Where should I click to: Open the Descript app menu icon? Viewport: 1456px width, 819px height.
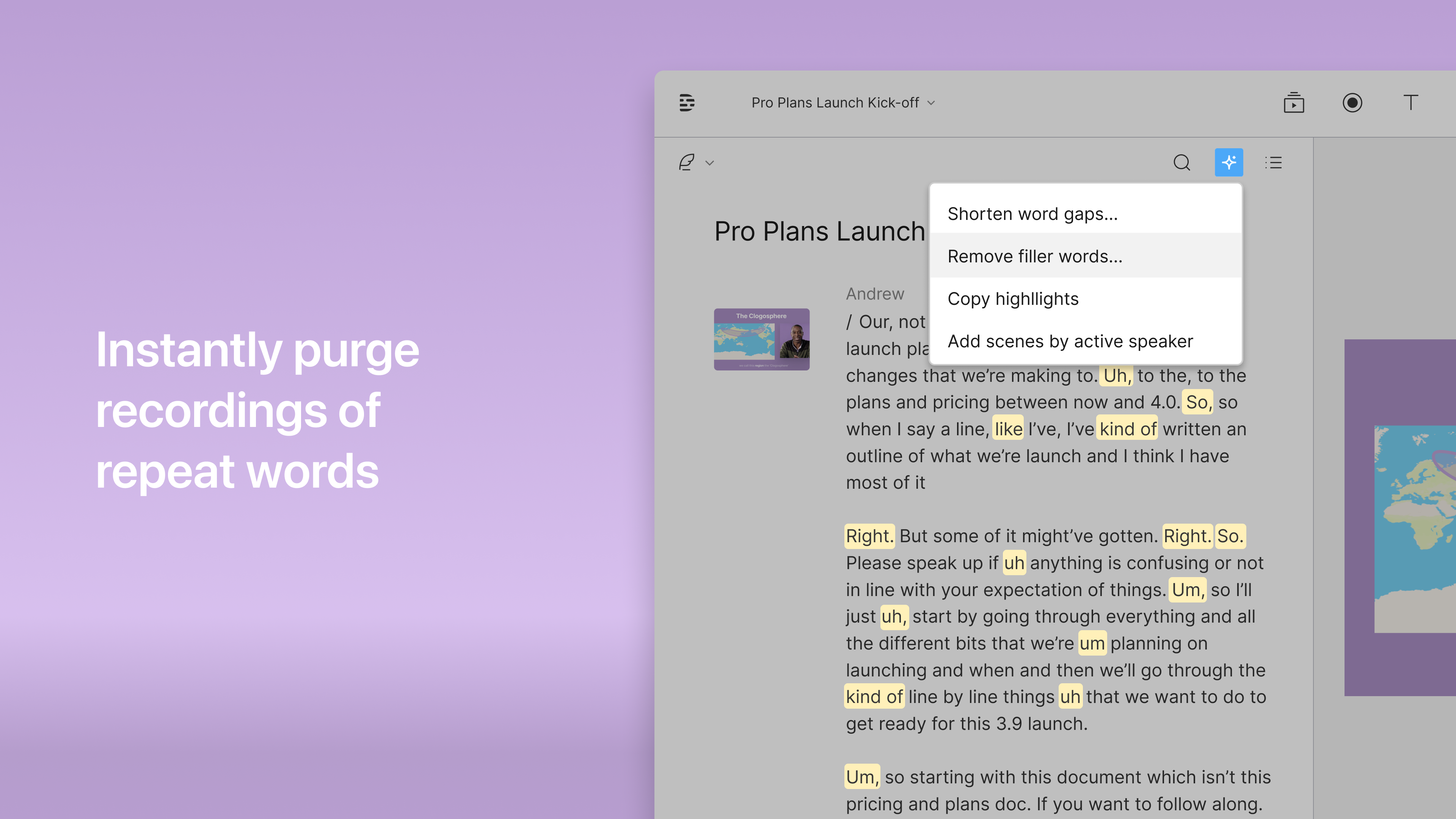click(x=687, y=103)
